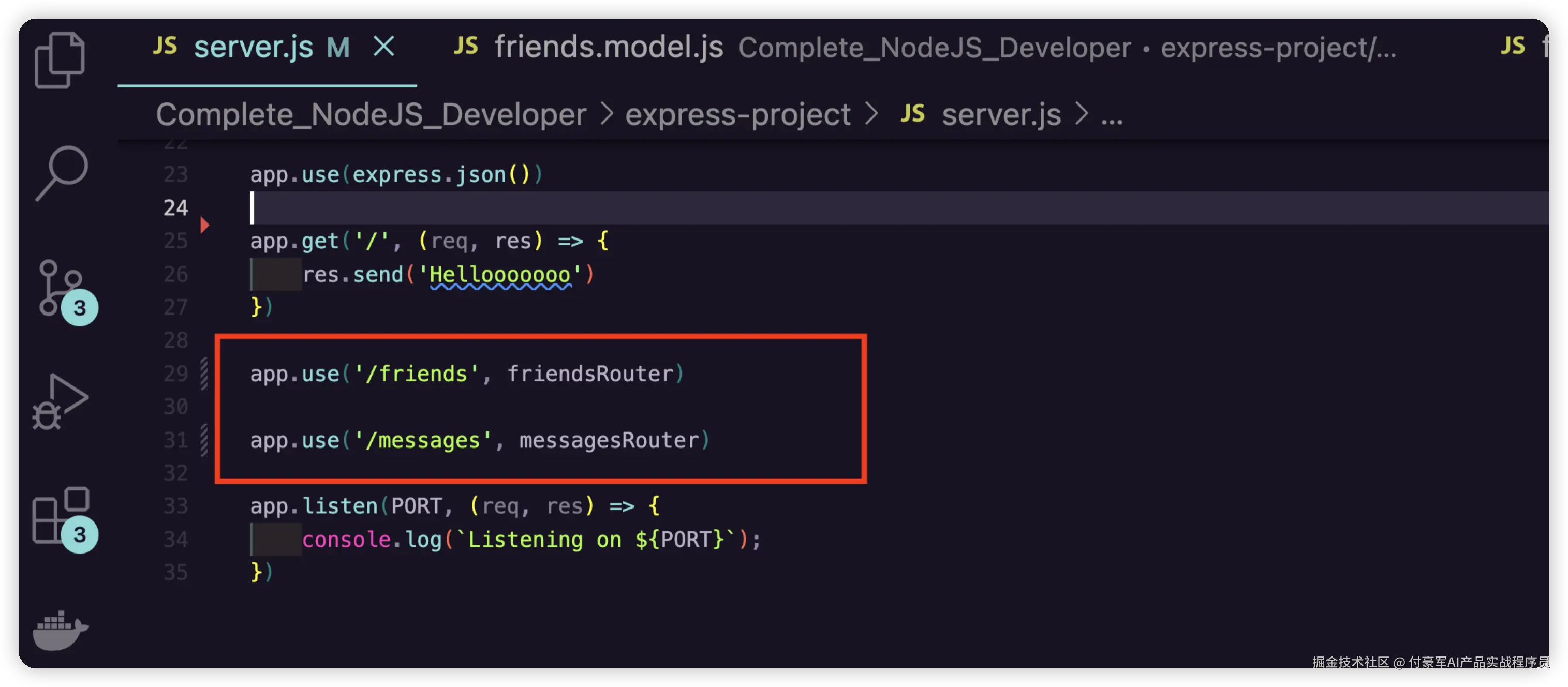
Task: Click the JS icon in the breadcrumb
Action: 912,113
